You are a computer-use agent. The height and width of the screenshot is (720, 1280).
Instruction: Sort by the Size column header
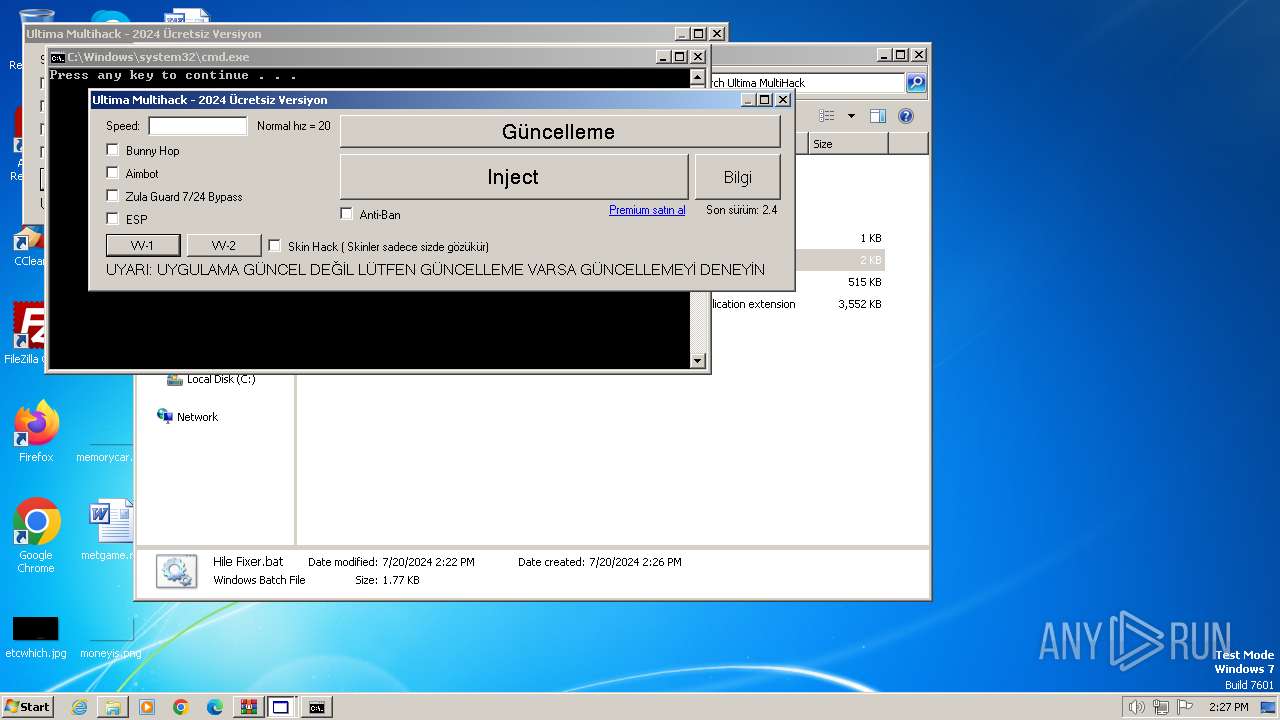coord(848,144)
